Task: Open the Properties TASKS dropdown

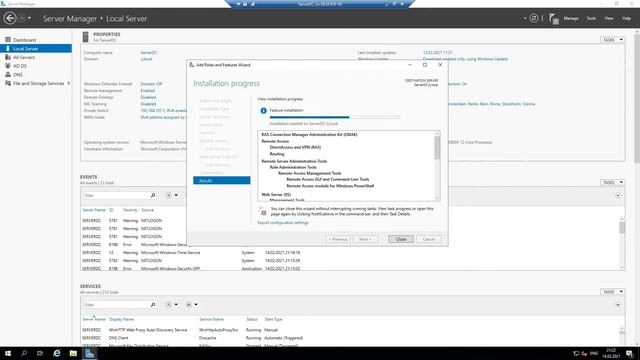Action: (612, 40)
